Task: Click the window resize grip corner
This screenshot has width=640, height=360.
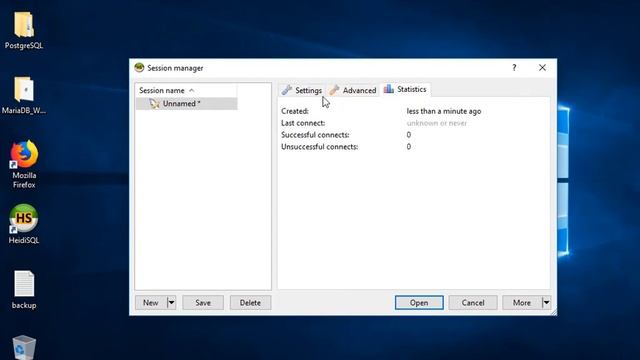Action: click(553, 312)
